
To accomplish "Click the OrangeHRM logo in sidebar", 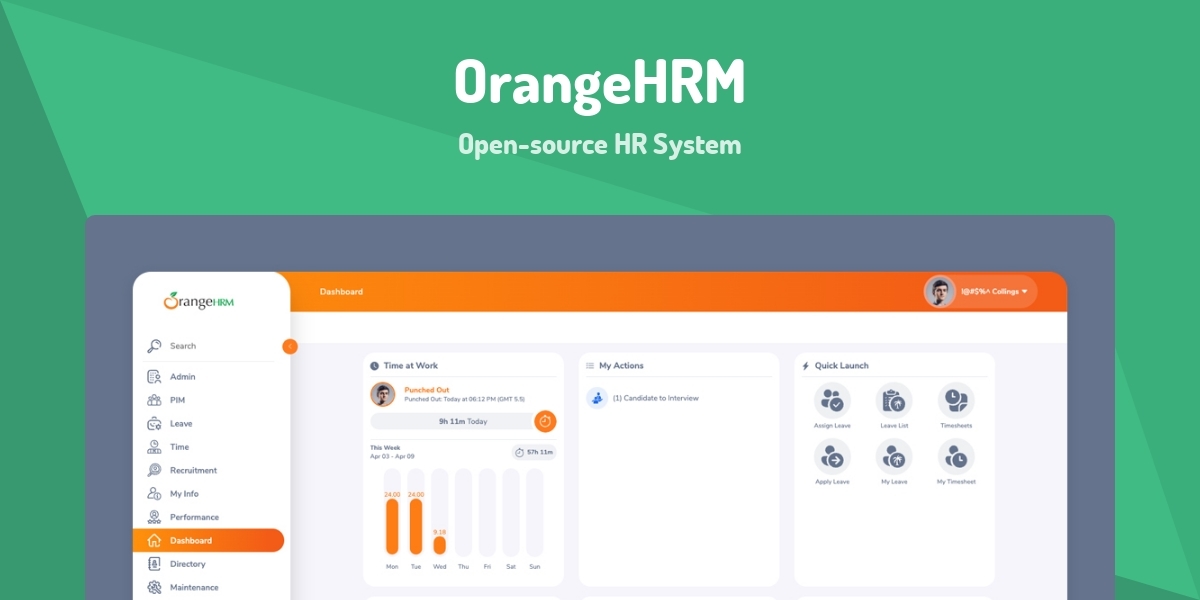I will pos(199,301).
